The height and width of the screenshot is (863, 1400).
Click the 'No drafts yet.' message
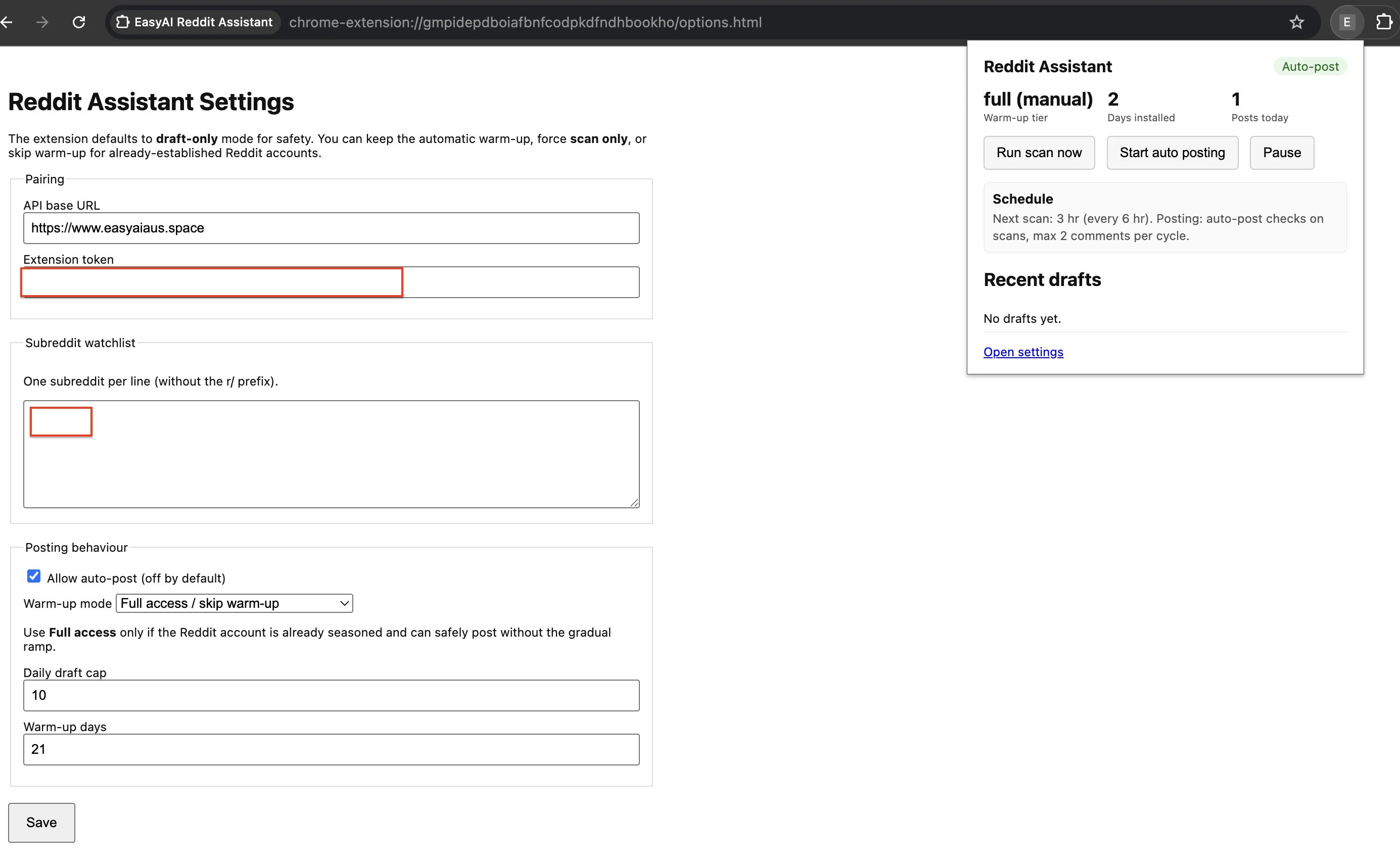(x=1022, y=318)
